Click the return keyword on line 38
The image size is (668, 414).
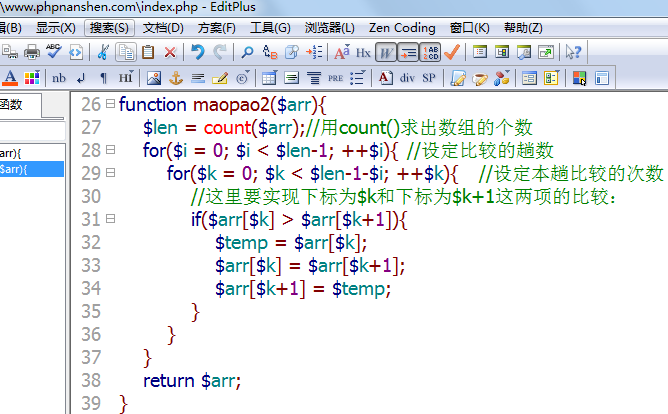169,380
